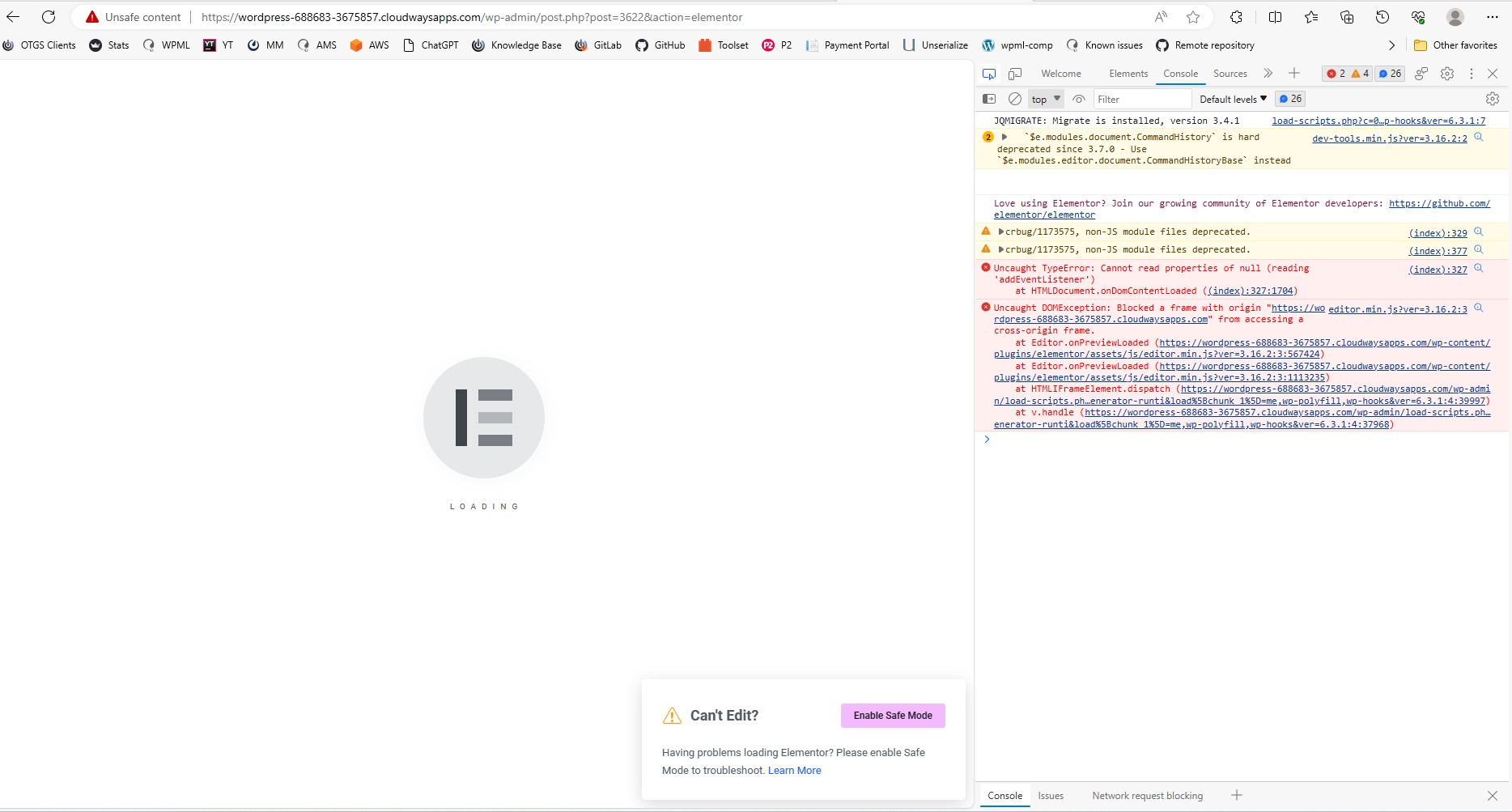Switch to DevTools Welcome tab
This screenshot has height=812, width=1512.
(x=1061, y=74)
